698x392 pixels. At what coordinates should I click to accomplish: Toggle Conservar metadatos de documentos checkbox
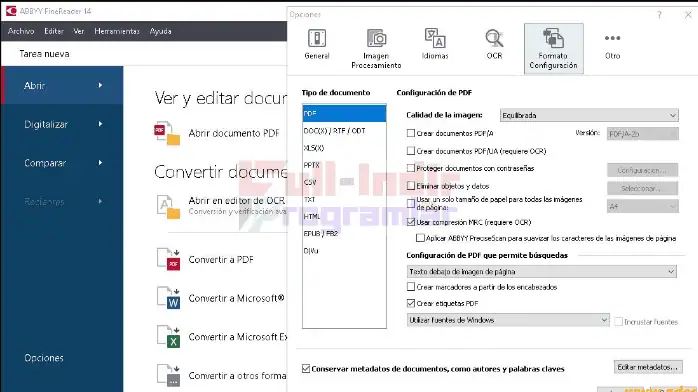pyautogui.click(x=306, y=368)
